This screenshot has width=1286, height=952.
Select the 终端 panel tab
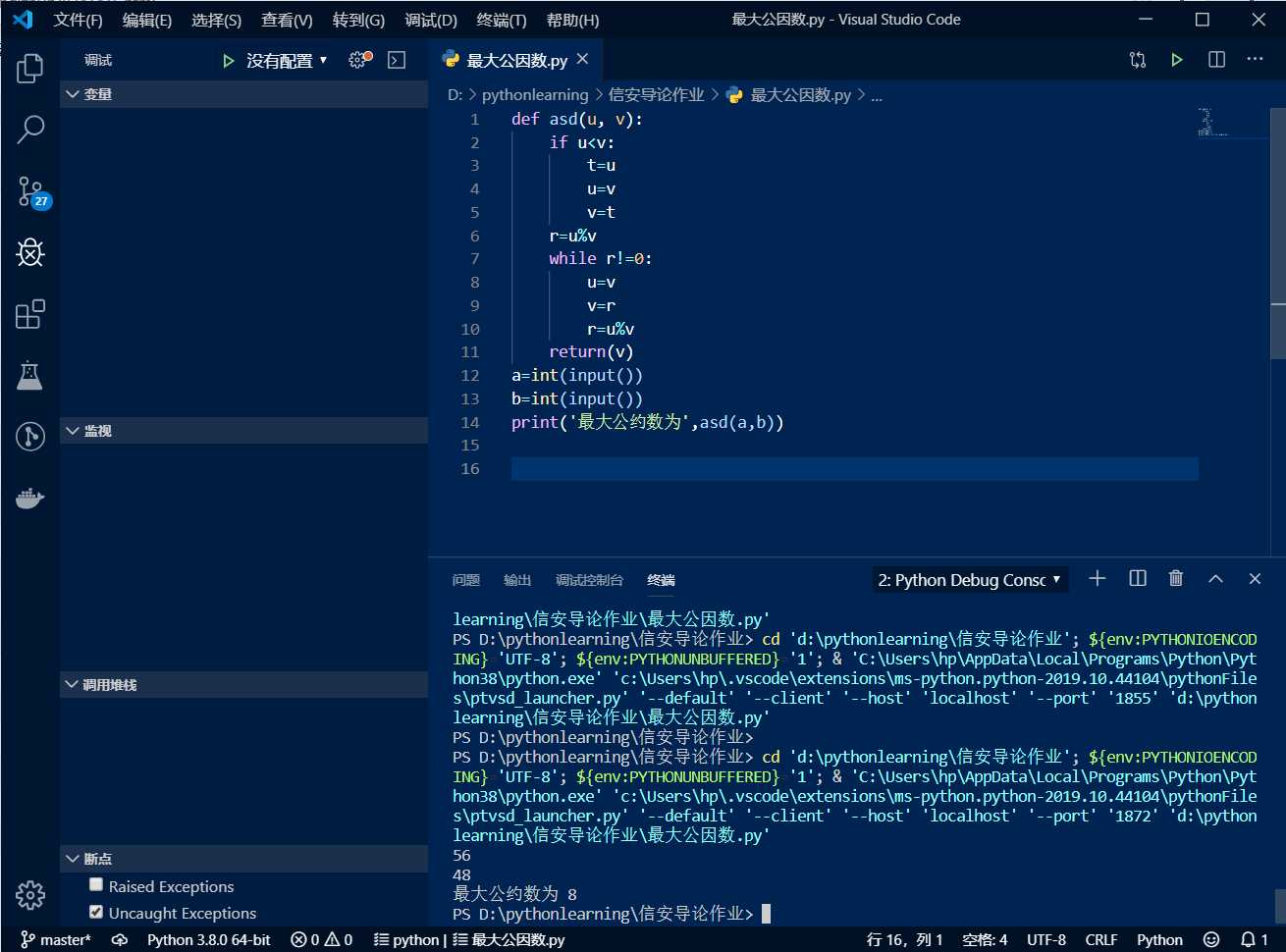click(662, 580)
